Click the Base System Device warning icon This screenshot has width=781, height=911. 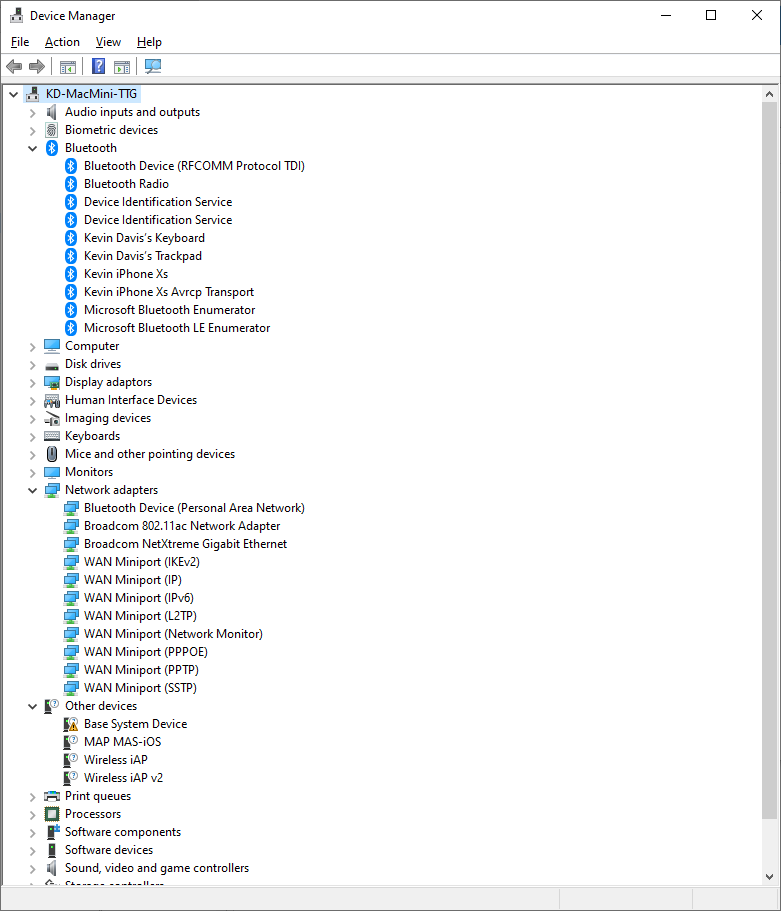[x=71, y=724]
